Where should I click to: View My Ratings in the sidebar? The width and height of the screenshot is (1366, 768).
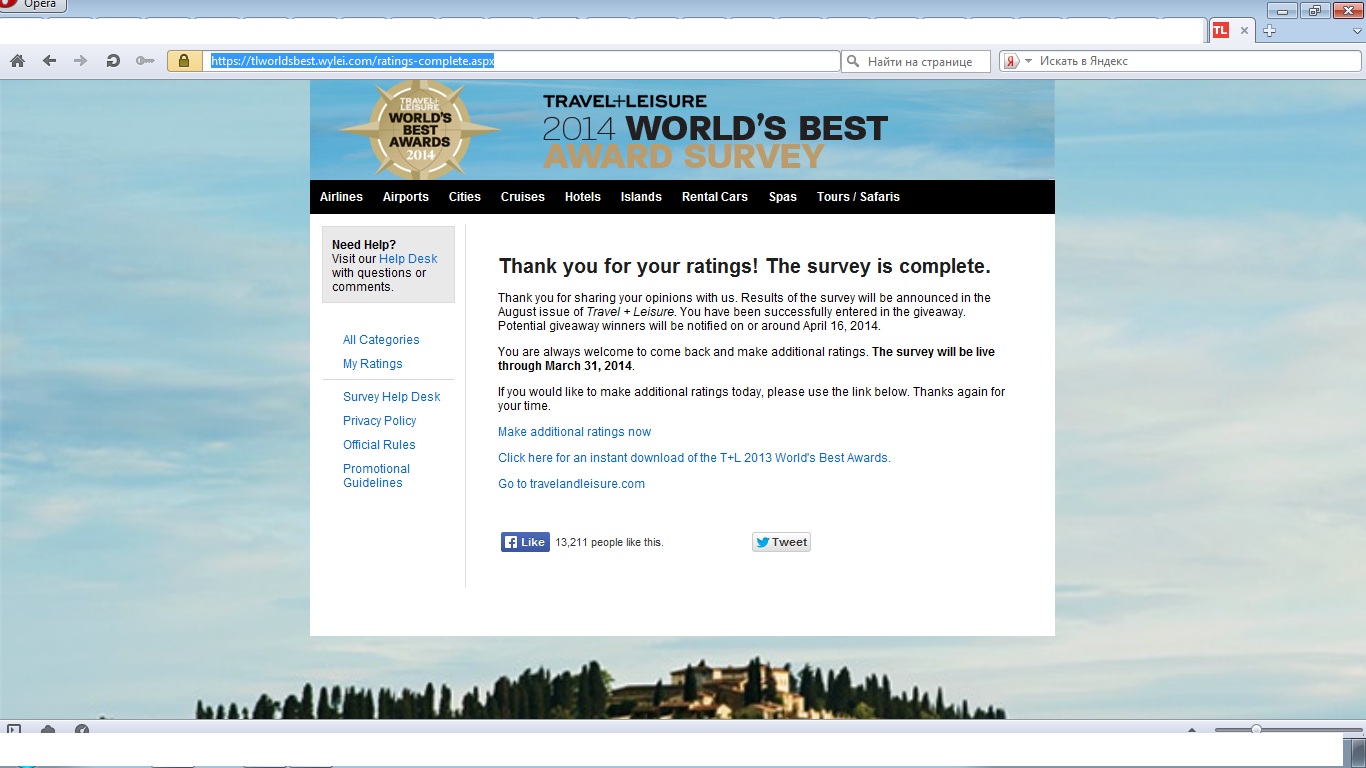tap(373, 364)
